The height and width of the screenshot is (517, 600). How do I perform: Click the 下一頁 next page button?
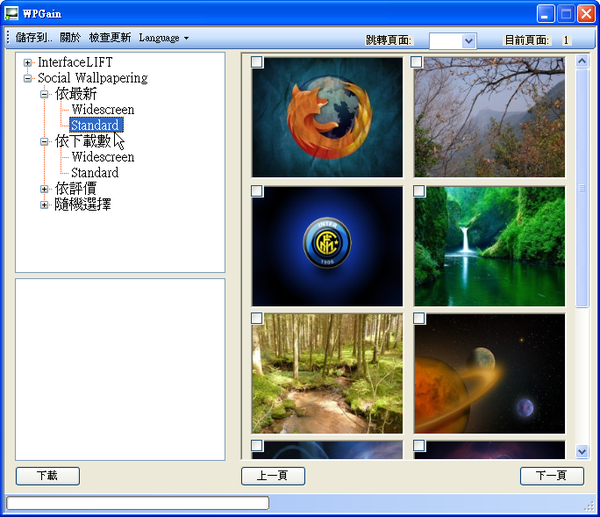pos(552,476)
